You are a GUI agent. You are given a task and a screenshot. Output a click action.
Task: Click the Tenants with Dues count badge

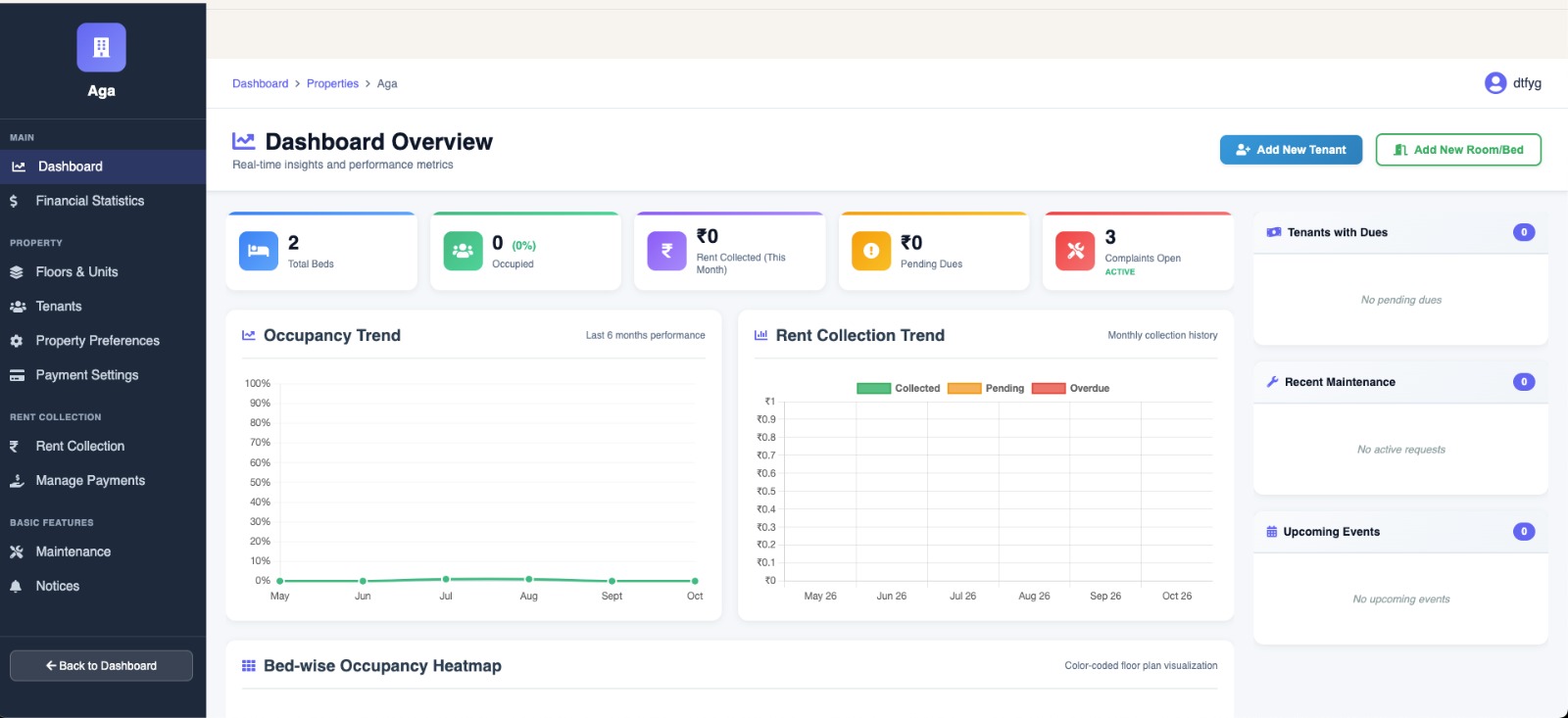[x=1524, y=232]
